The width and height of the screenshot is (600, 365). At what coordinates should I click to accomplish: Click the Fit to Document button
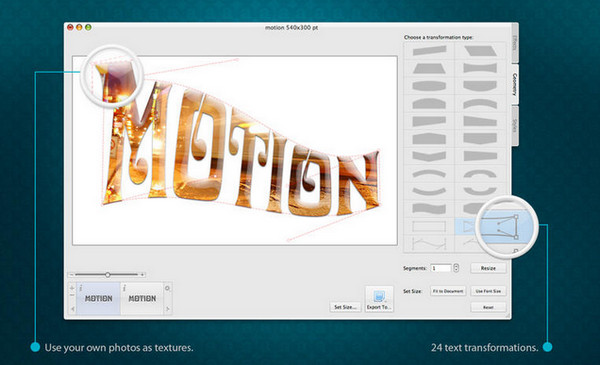[x=448, y=291]
